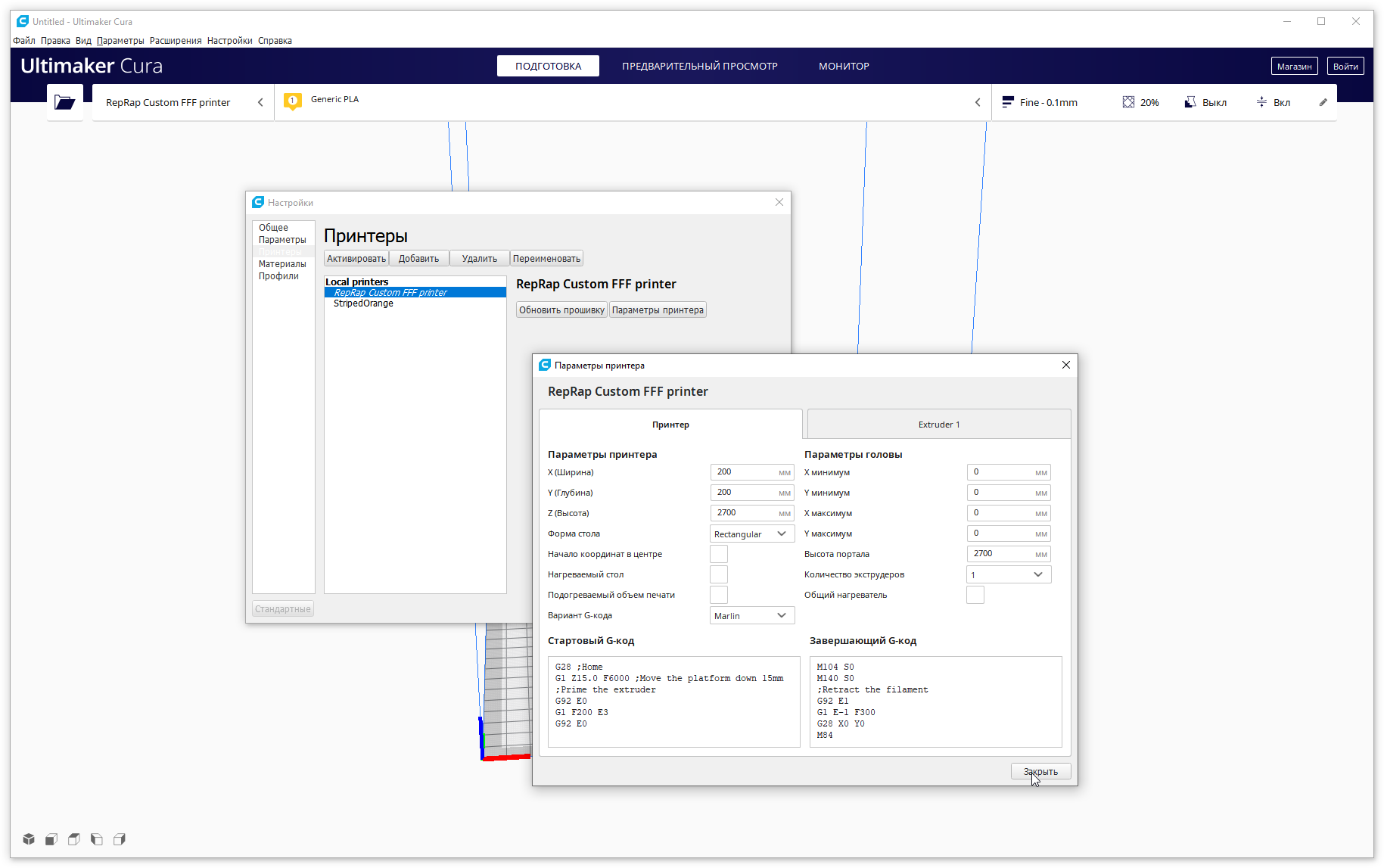Viewport: 1384px width, 868px height.
Task: Click the Закрыть button
Action: (1040, 771)
